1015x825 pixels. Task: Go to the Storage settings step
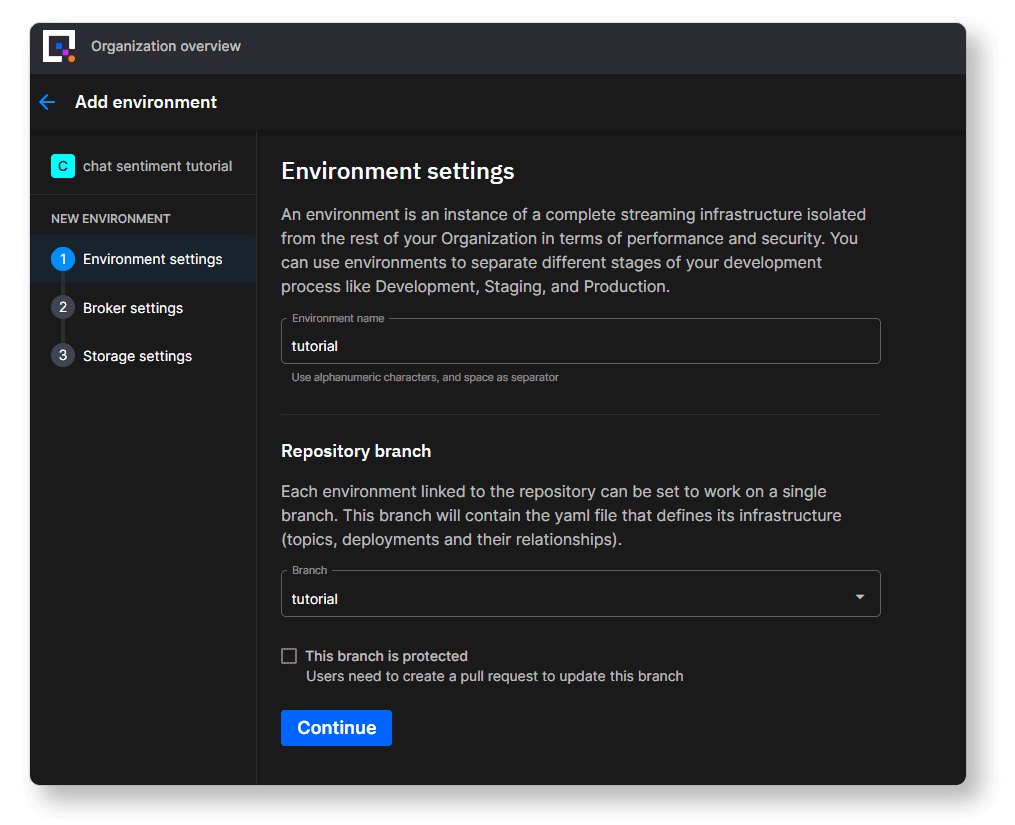pos(133,355)
